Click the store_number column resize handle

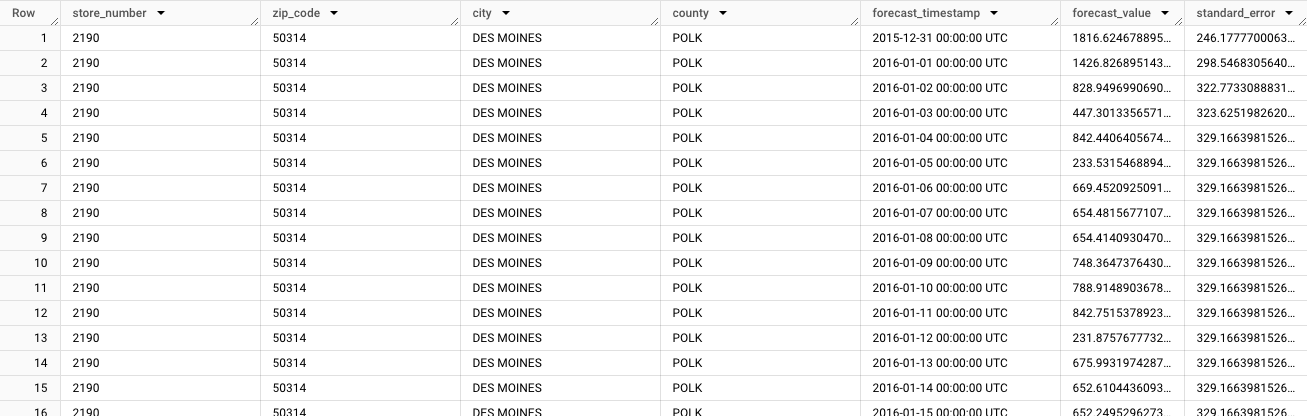pyautogui.click(x=255, y=20)
